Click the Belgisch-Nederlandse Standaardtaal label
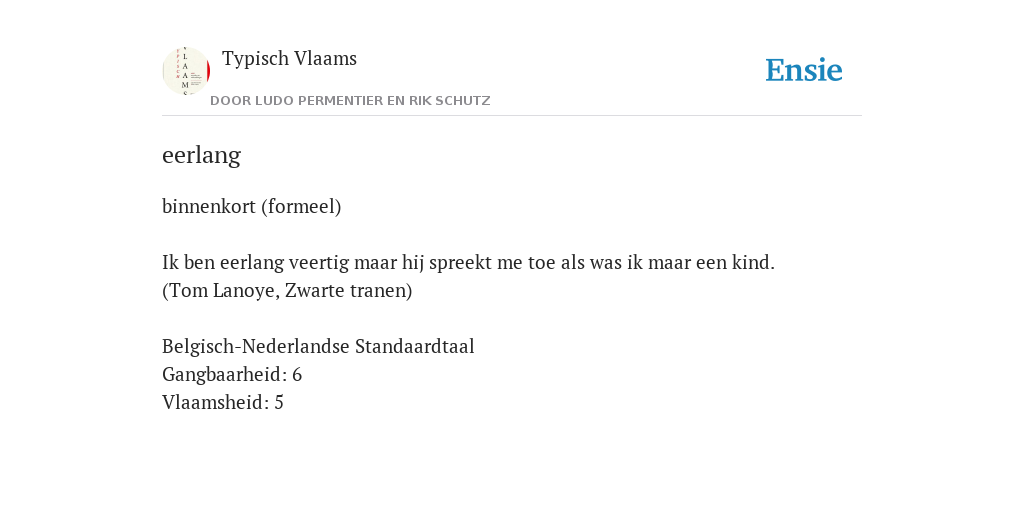Screen dimensions: 1024x512 tap(318, 346)
